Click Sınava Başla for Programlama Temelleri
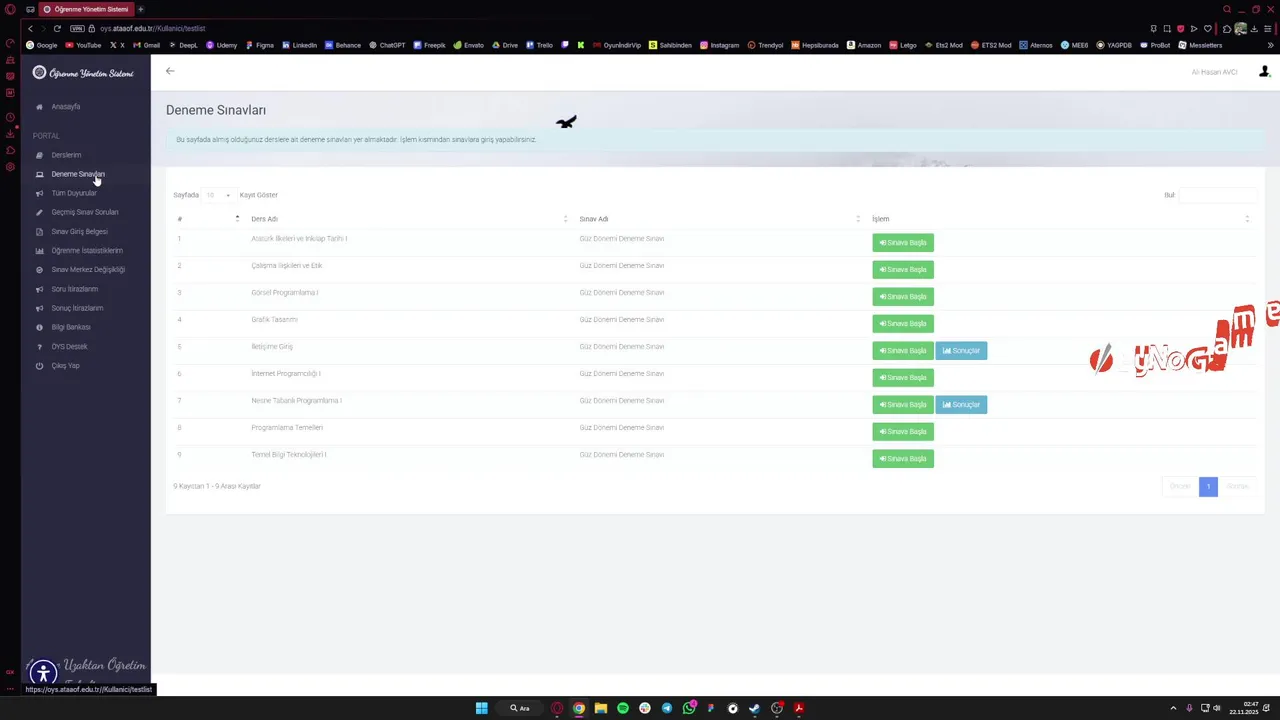 point(903,432)
